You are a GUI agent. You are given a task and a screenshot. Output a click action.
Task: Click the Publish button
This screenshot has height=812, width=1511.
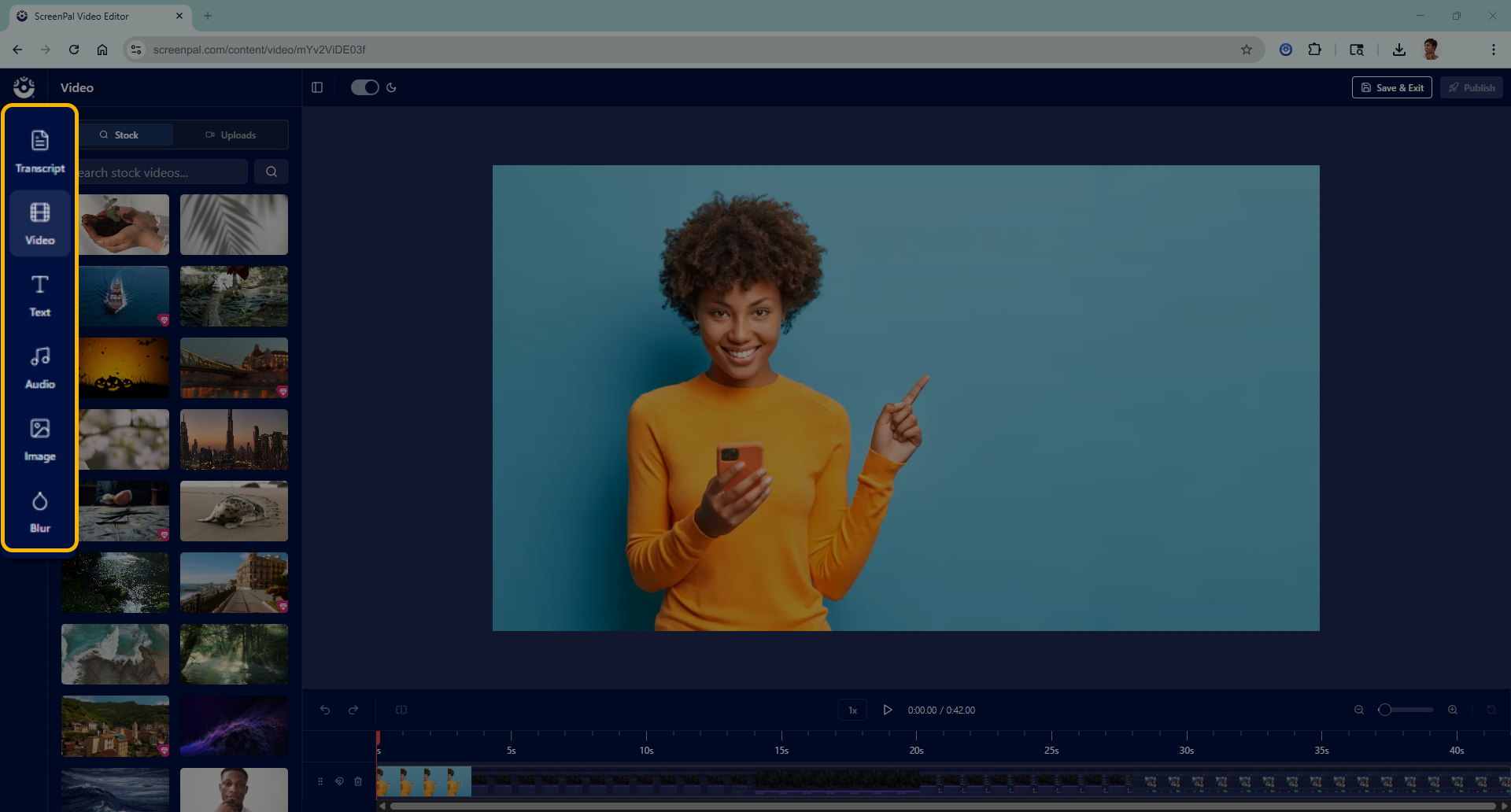[1471, 87]
